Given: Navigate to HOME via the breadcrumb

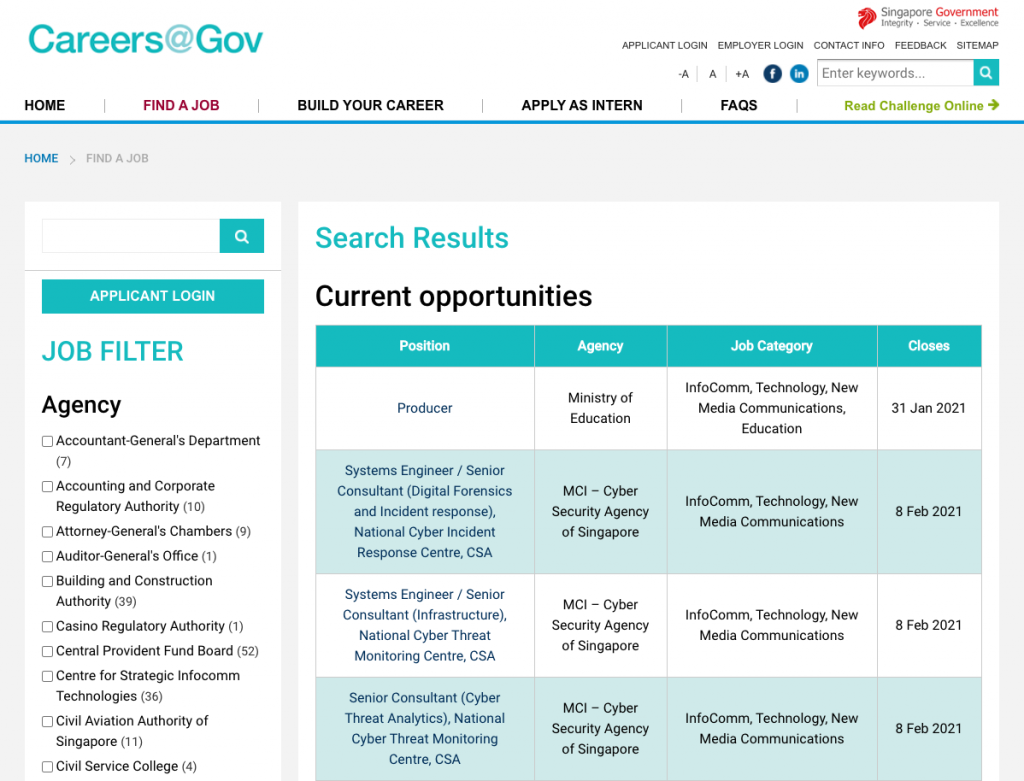Looking at the screenshot, I should coord(41,158).
